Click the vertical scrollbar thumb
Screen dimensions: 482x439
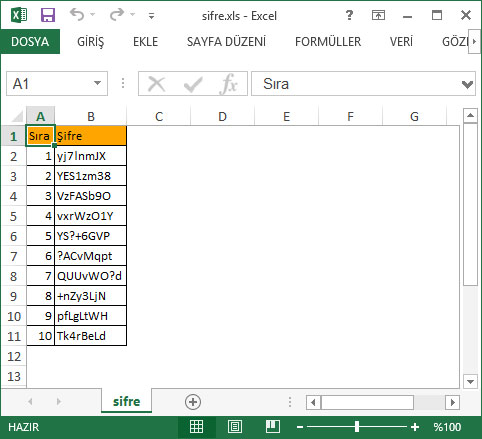tap(470, 204)
